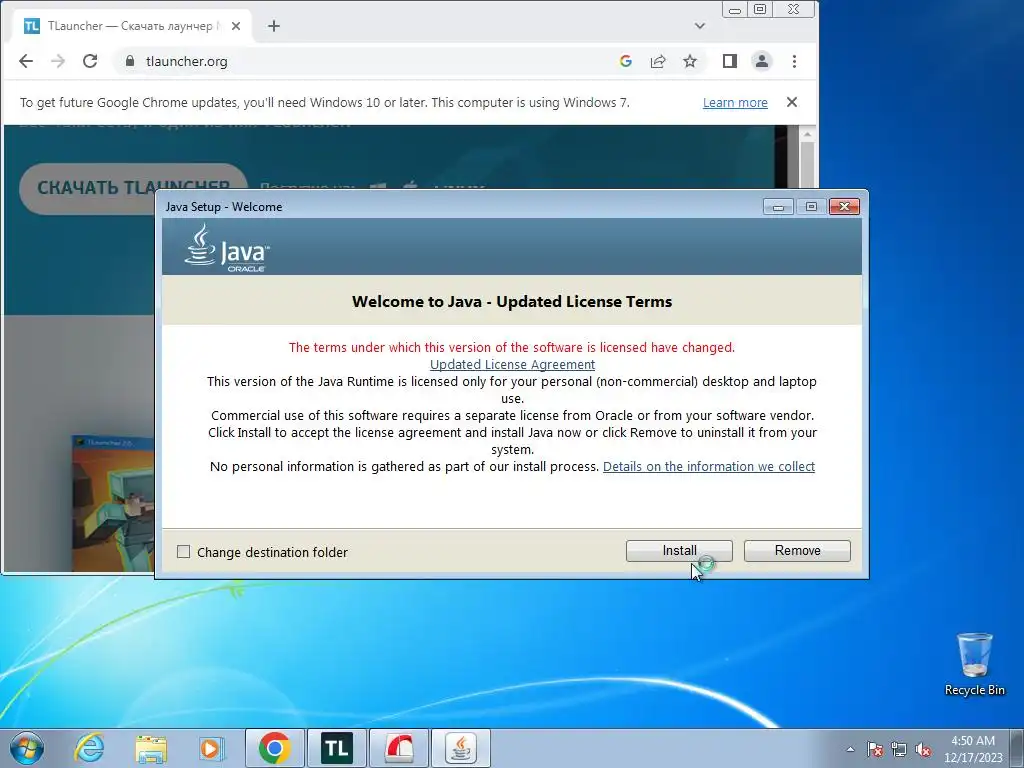Click the Remove button in Java Setup
The height and width of the screenshot is (768, 1024).
click(797, 551)
